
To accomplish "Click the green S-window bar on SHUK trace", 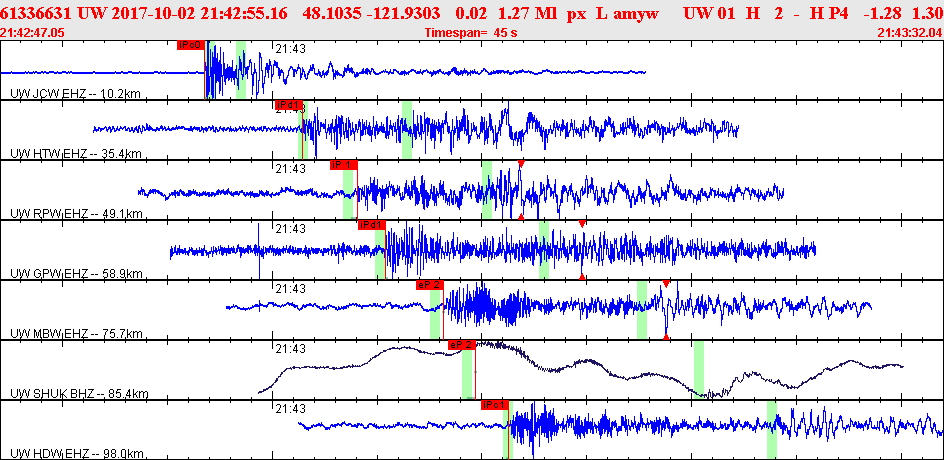I will click(699, 370).
